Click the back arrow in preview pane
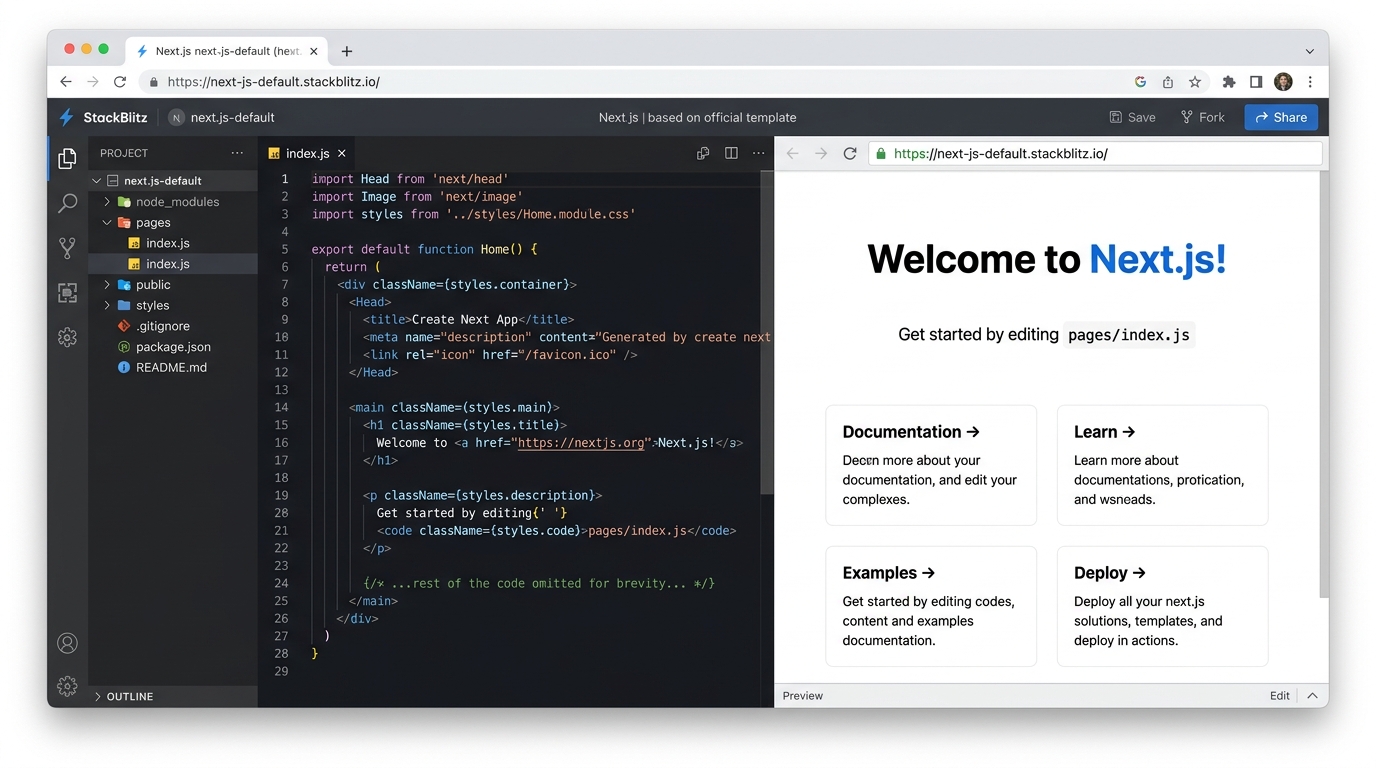The width and height of the screenshot is (1376, 768). 793,153
